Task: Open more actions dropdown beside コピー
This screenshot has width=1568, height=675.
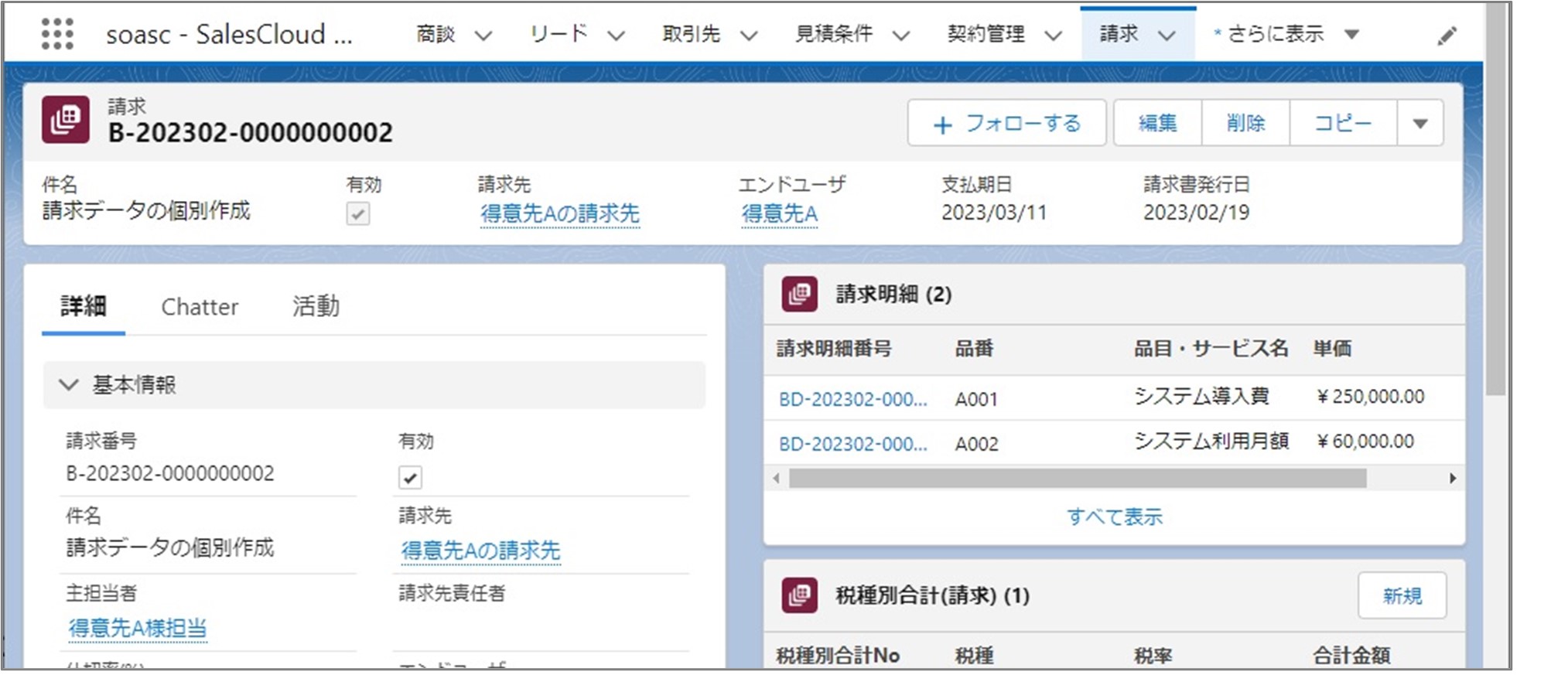Action: coord(1419,123)
